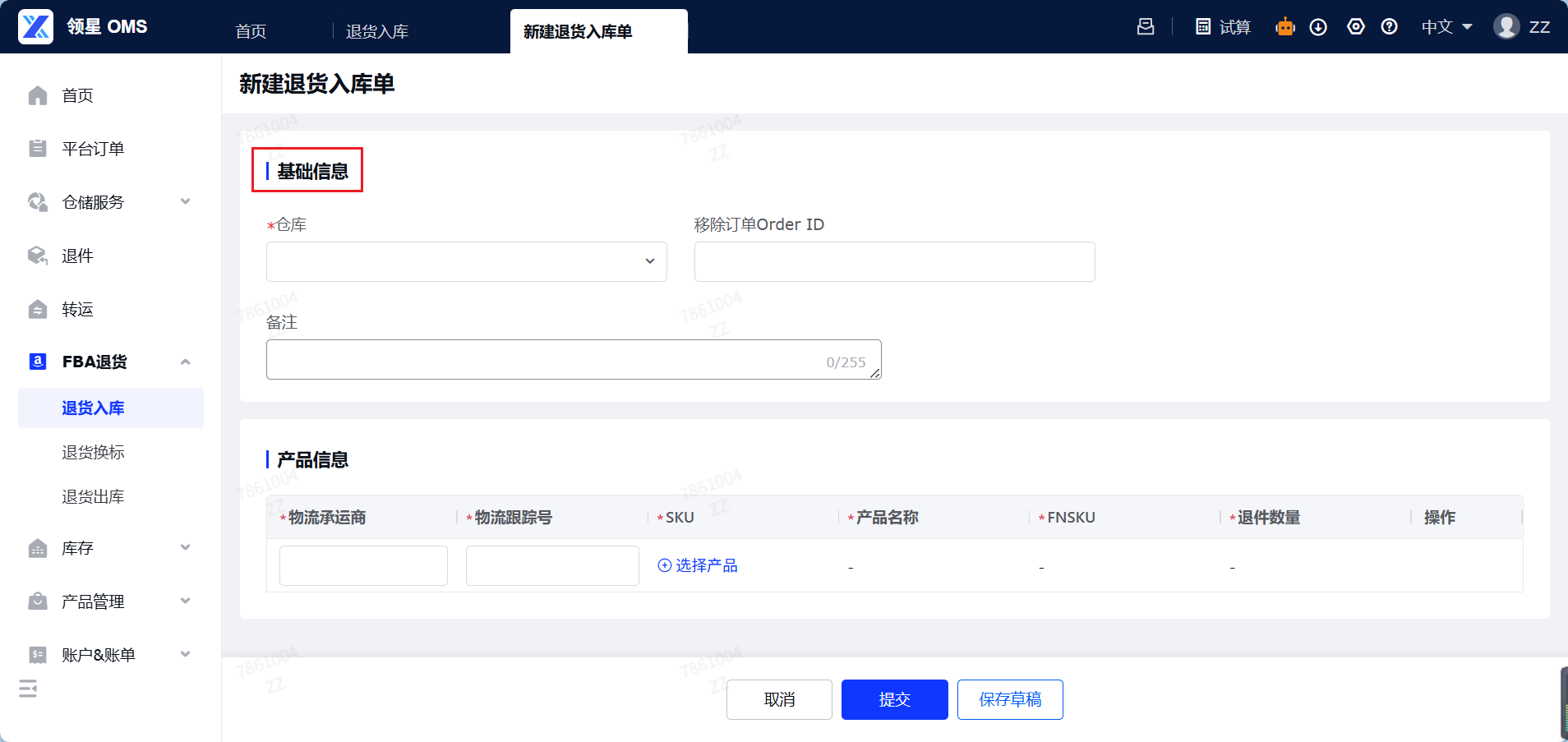Click the 基础信息 section heading
This screenshot has width=1568, height=742.
coord(312,171)
